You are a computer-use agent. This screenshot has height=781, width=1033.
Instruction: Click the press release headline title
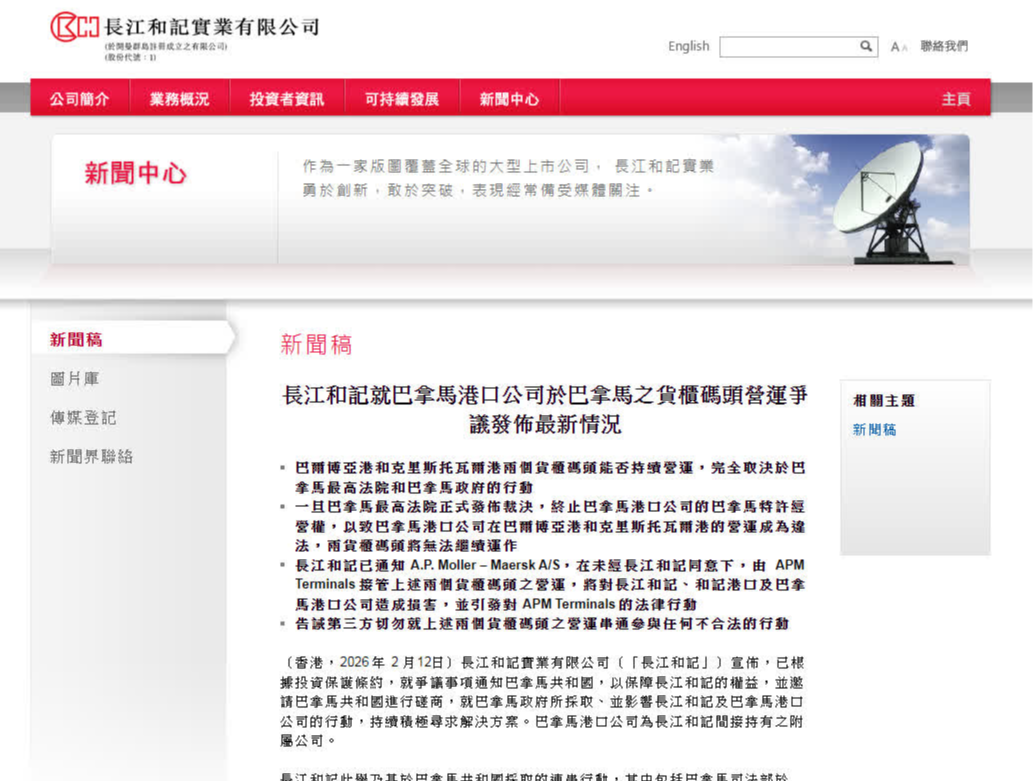tap(545, 410)
